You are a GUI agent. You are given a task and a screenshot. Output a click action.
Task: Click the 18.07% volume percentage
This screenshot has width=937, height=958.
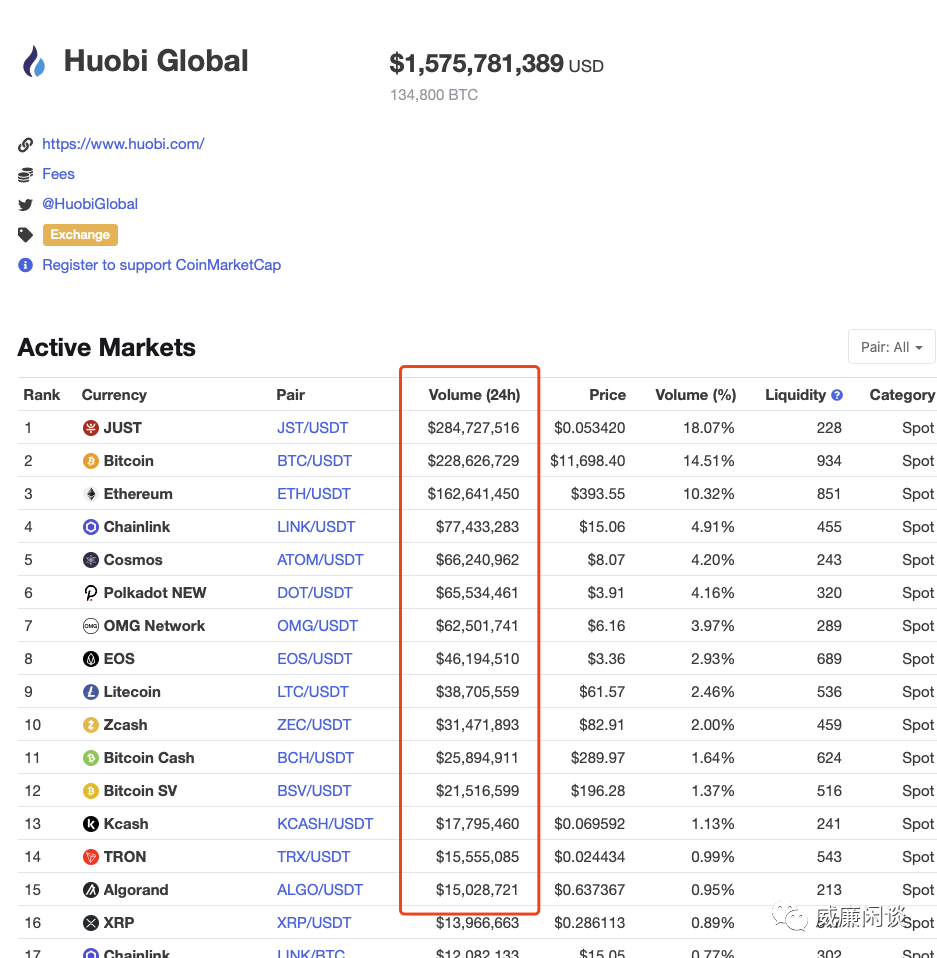coord(709,428)
